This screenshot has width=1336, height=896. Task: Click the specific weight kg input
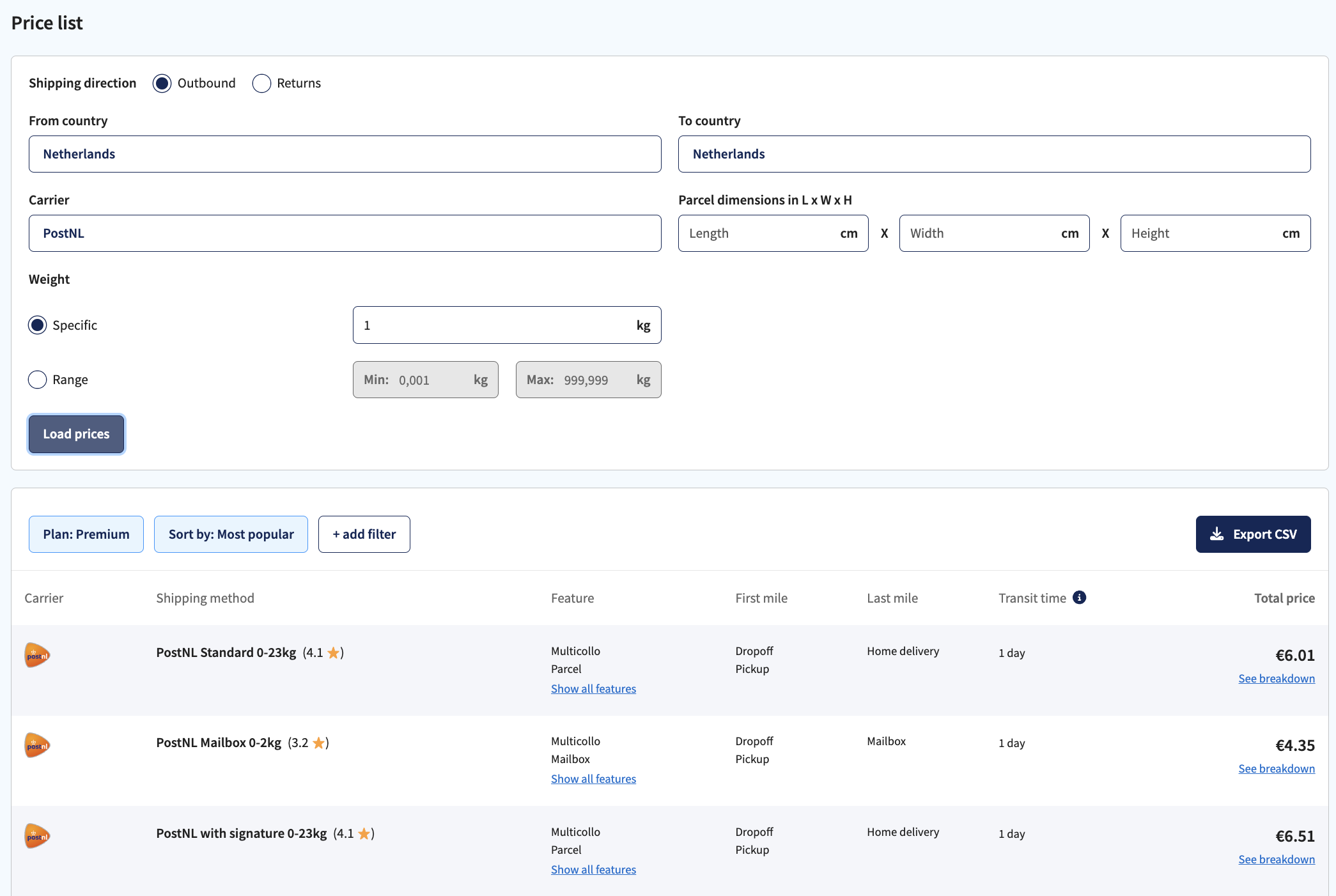(x=507, y=325)
